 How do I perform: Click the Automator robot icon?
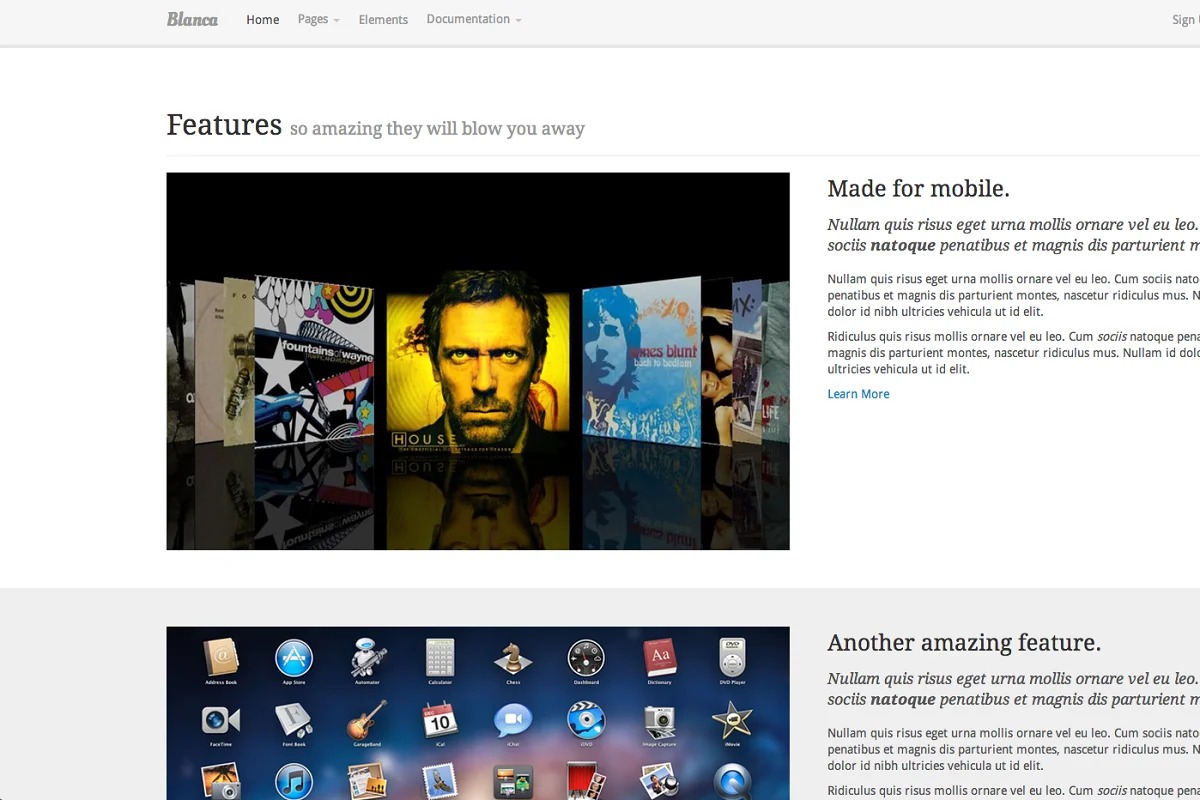[367, 658]
